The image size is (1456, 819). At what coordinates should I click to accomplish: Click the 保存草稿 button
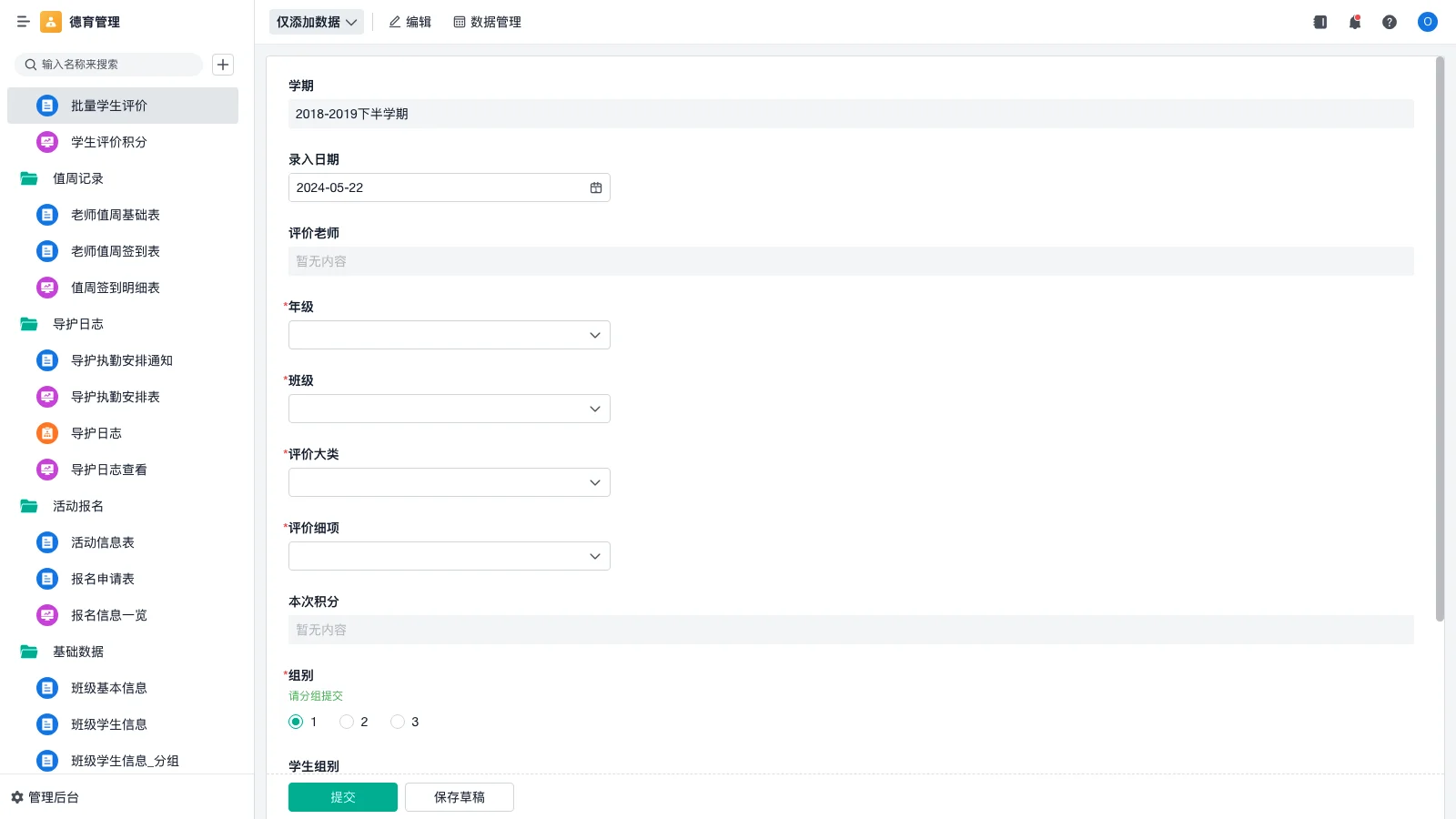tap(459, 797)
